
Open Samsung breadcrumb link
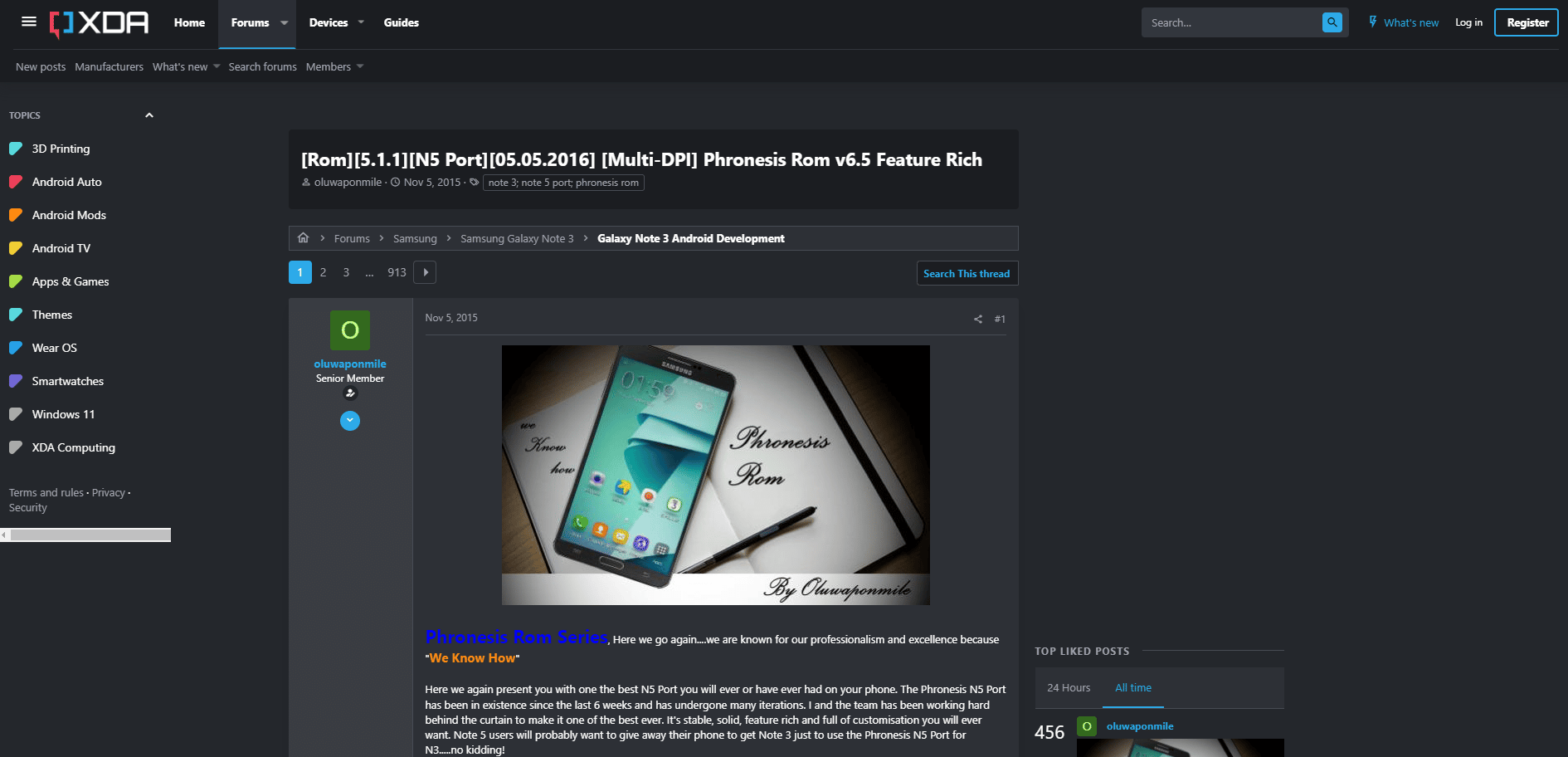coord(415,238)
